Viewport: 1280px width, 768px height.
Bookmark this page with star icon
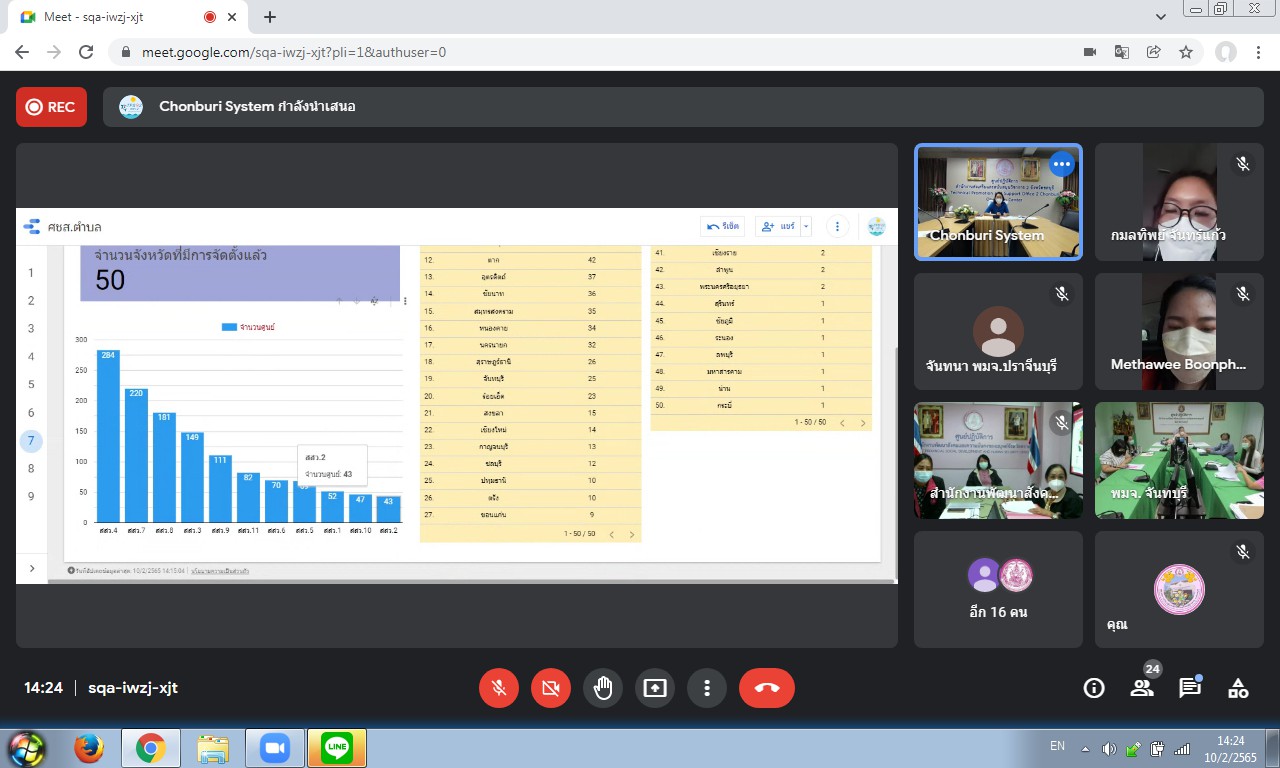(x=1186, y=52)
